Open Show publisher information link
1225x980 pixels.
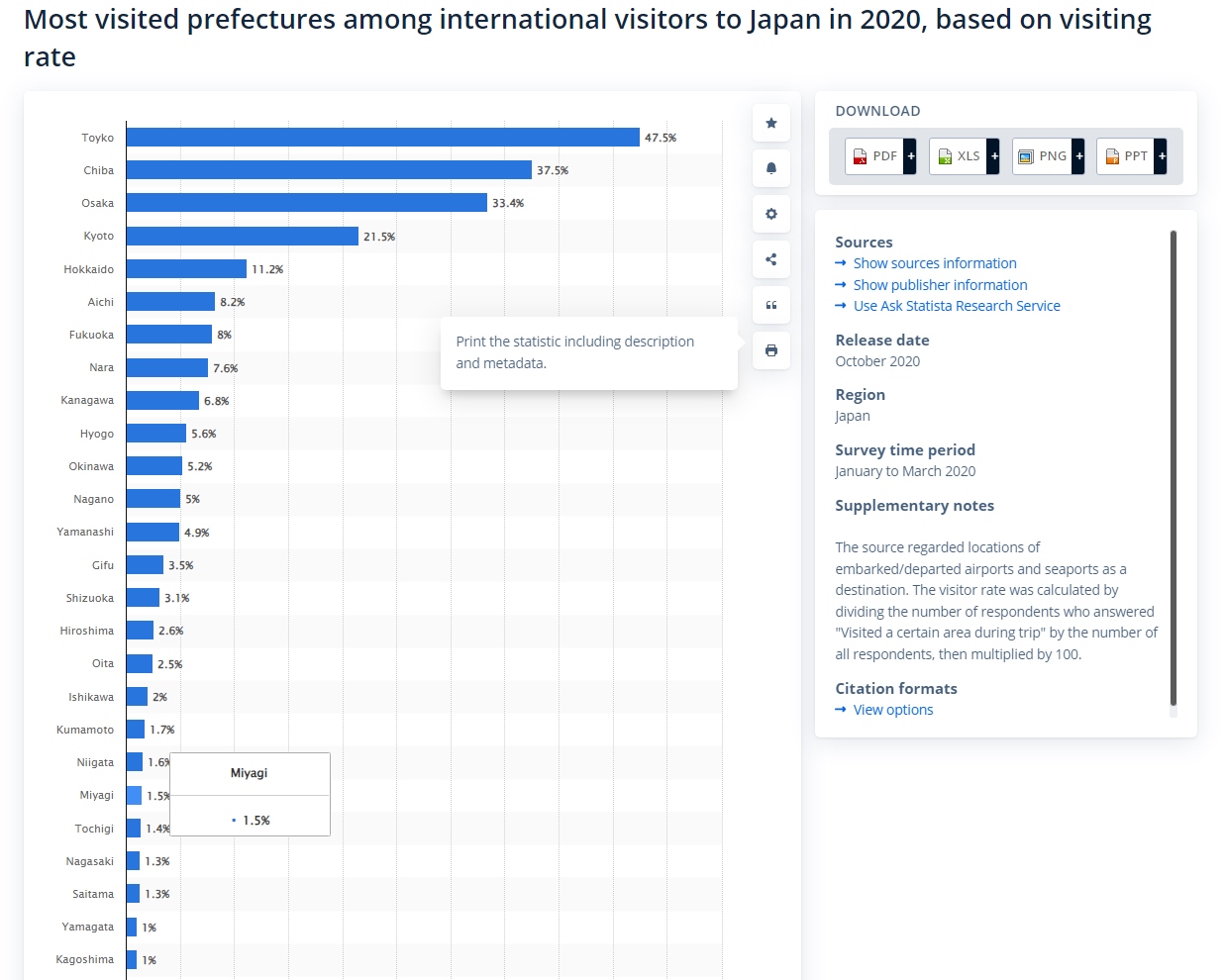click(940, 285)
